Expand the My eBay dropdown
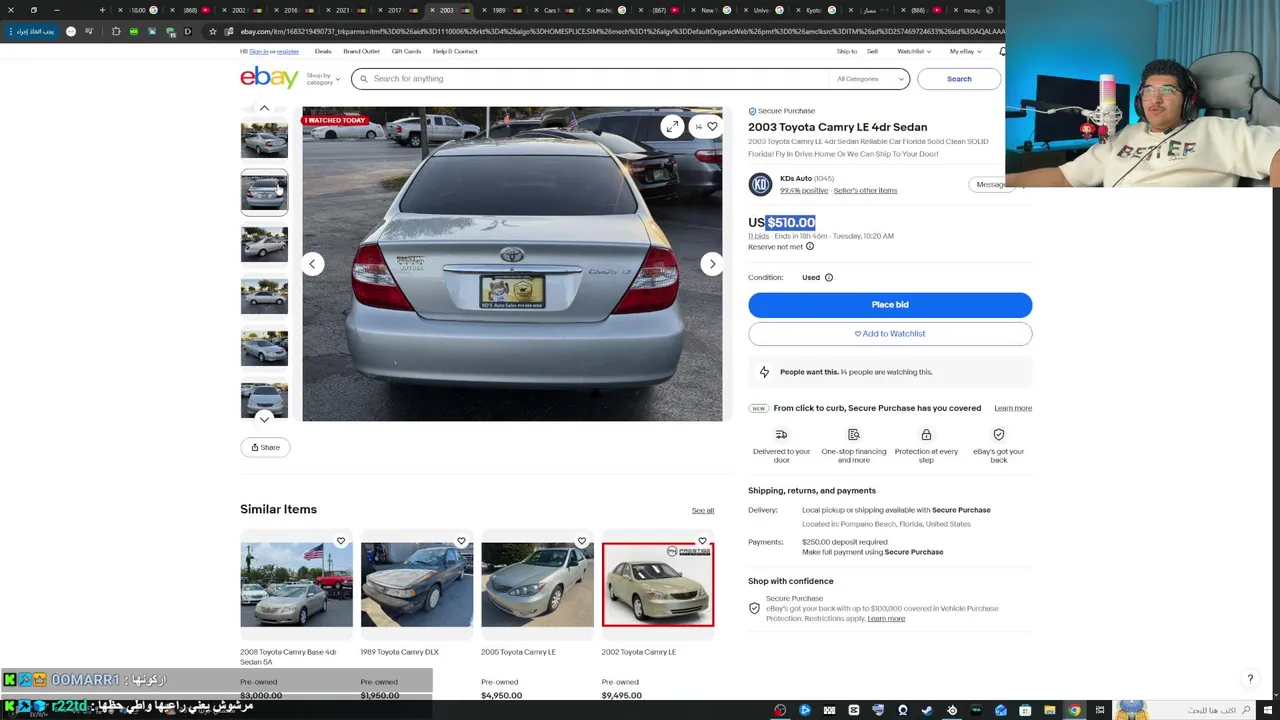Viewport: 1280px width, 720px height. [x=964, y=51]
